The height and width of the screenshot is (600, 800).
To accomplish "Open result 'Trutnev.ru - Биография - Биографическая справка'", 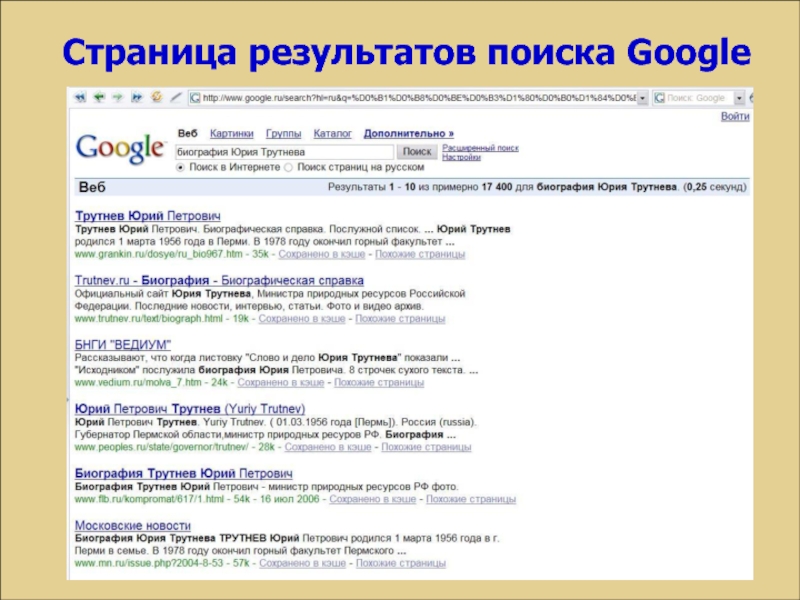I will click(219, 281).
